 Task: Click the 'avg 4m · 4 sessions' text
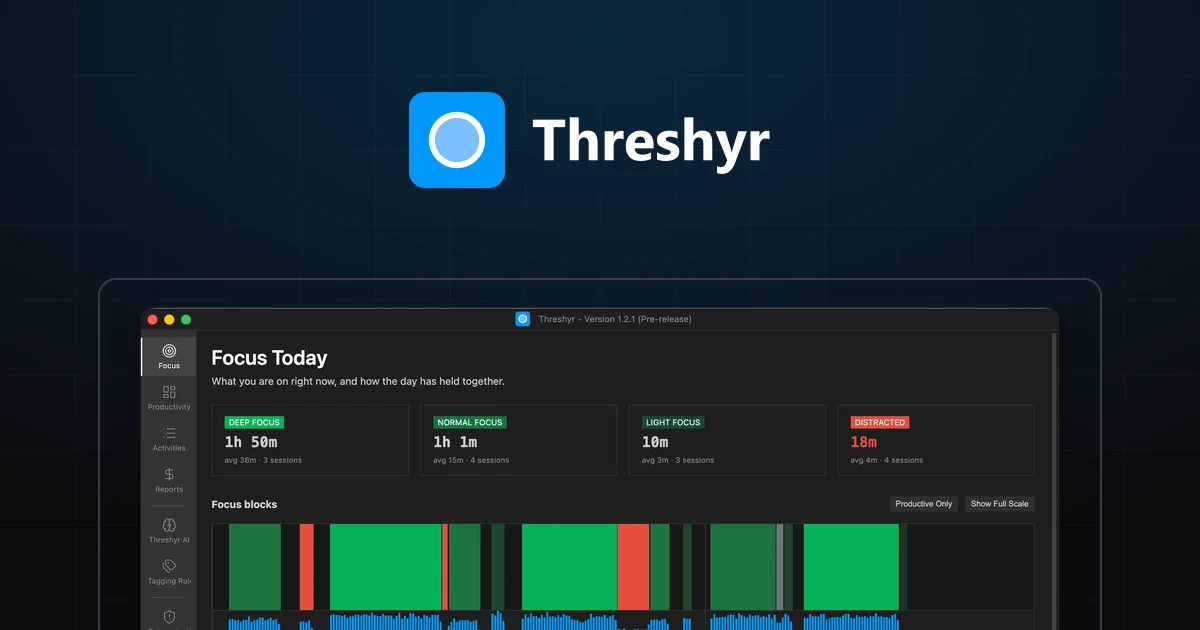[887, 460]
